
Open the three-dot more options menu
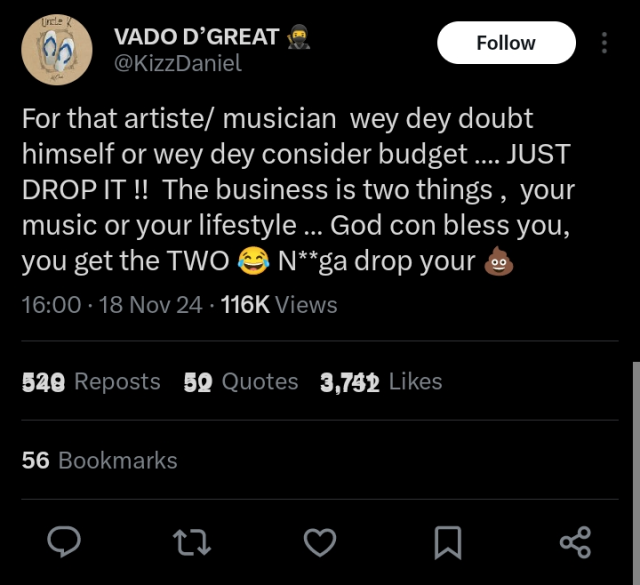point(604,43)
